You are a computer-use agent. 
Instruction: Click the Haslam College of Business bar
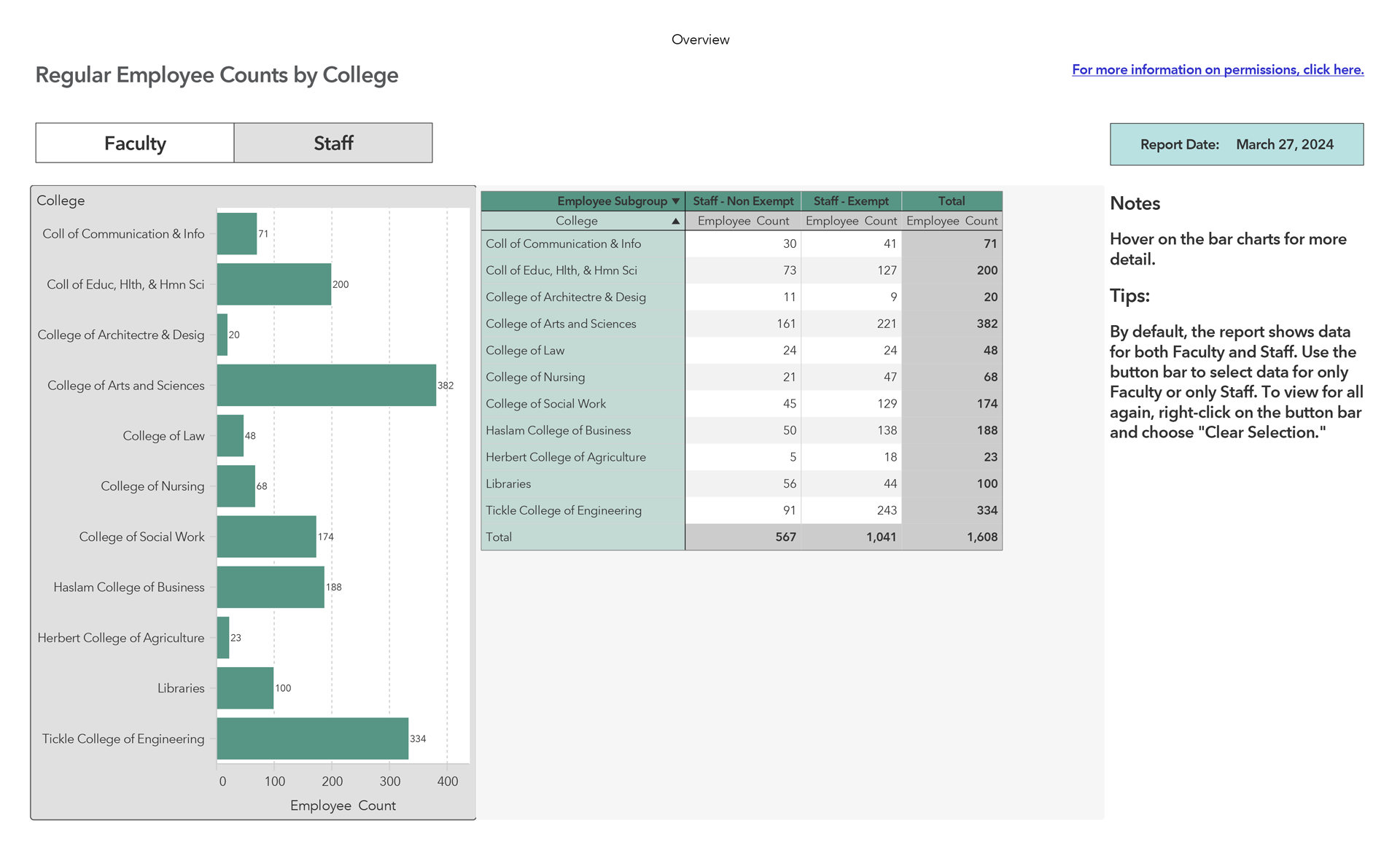(x=271, y=587)
